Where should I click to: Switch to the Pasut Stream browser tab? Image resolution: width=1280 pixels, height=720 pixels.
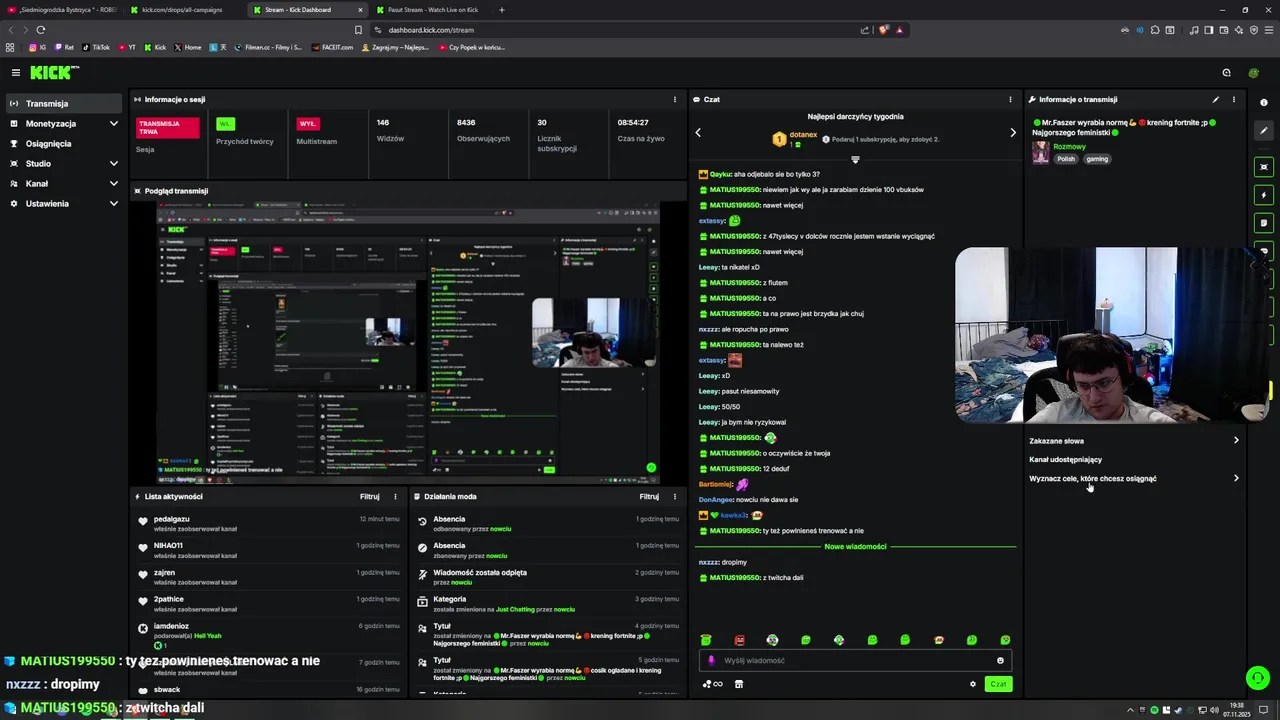432,10
